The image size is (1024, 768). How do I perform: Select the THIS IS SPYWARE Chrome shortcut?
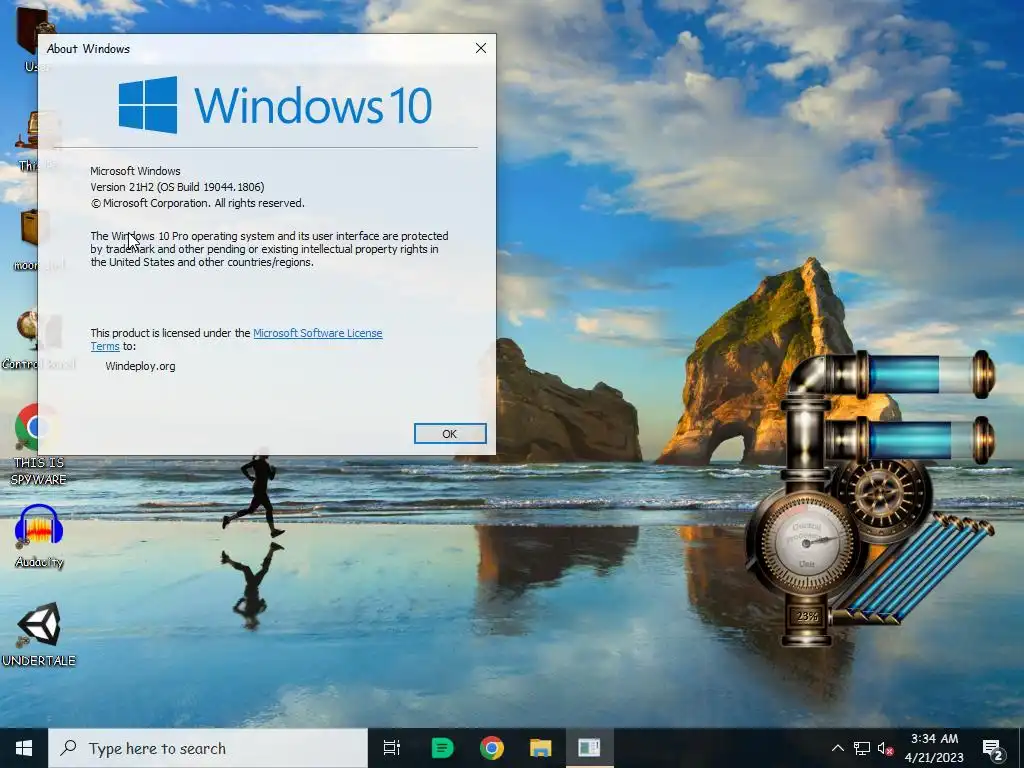tap(38, 445)
